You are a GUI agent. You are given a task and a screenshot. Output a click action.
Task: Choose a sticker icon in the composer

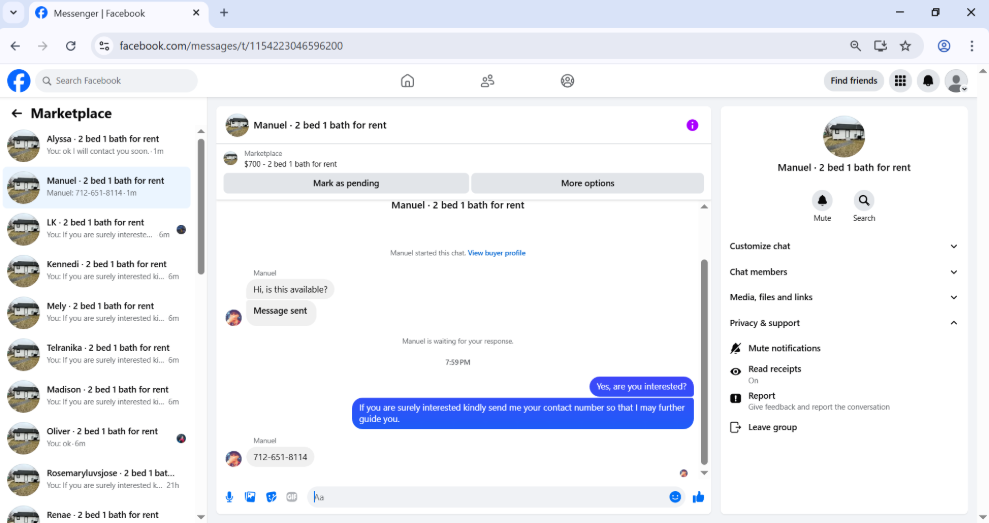coord(271,497)
